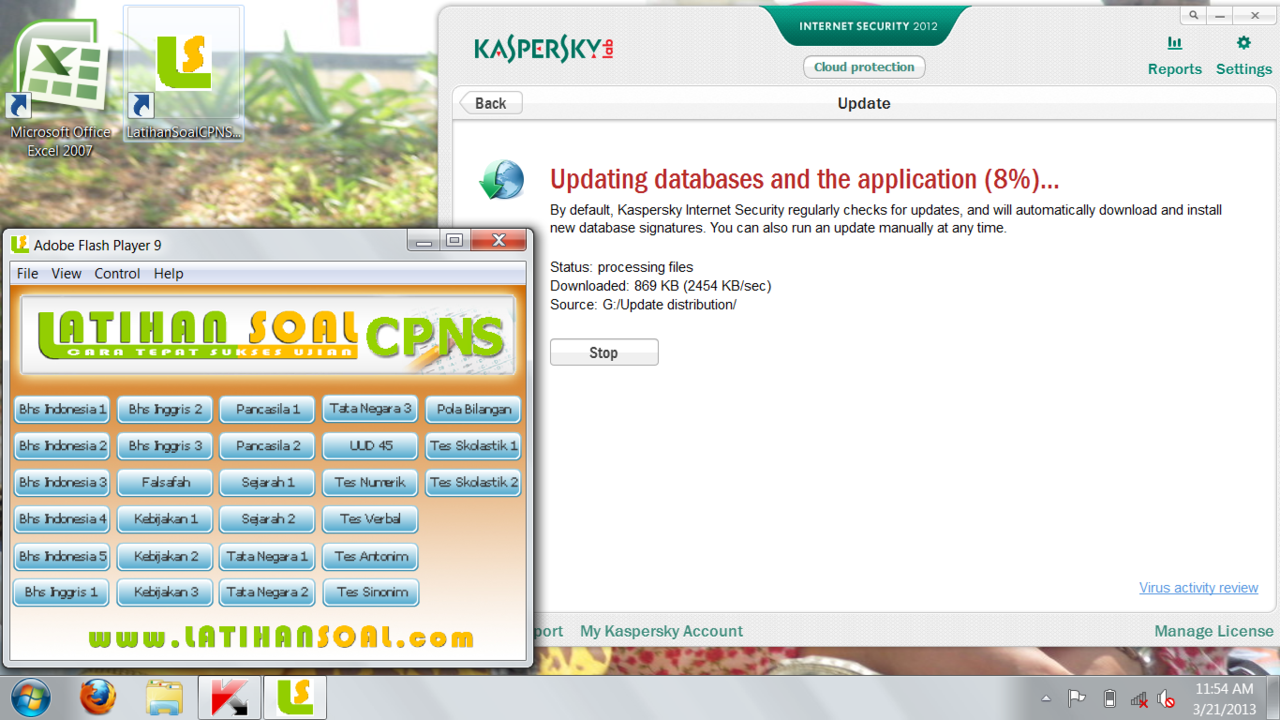Start Bhs Indonesia 1 quiz
Image resolution: width=1280 pixels, height=720 pixels.
pos(62,409)
